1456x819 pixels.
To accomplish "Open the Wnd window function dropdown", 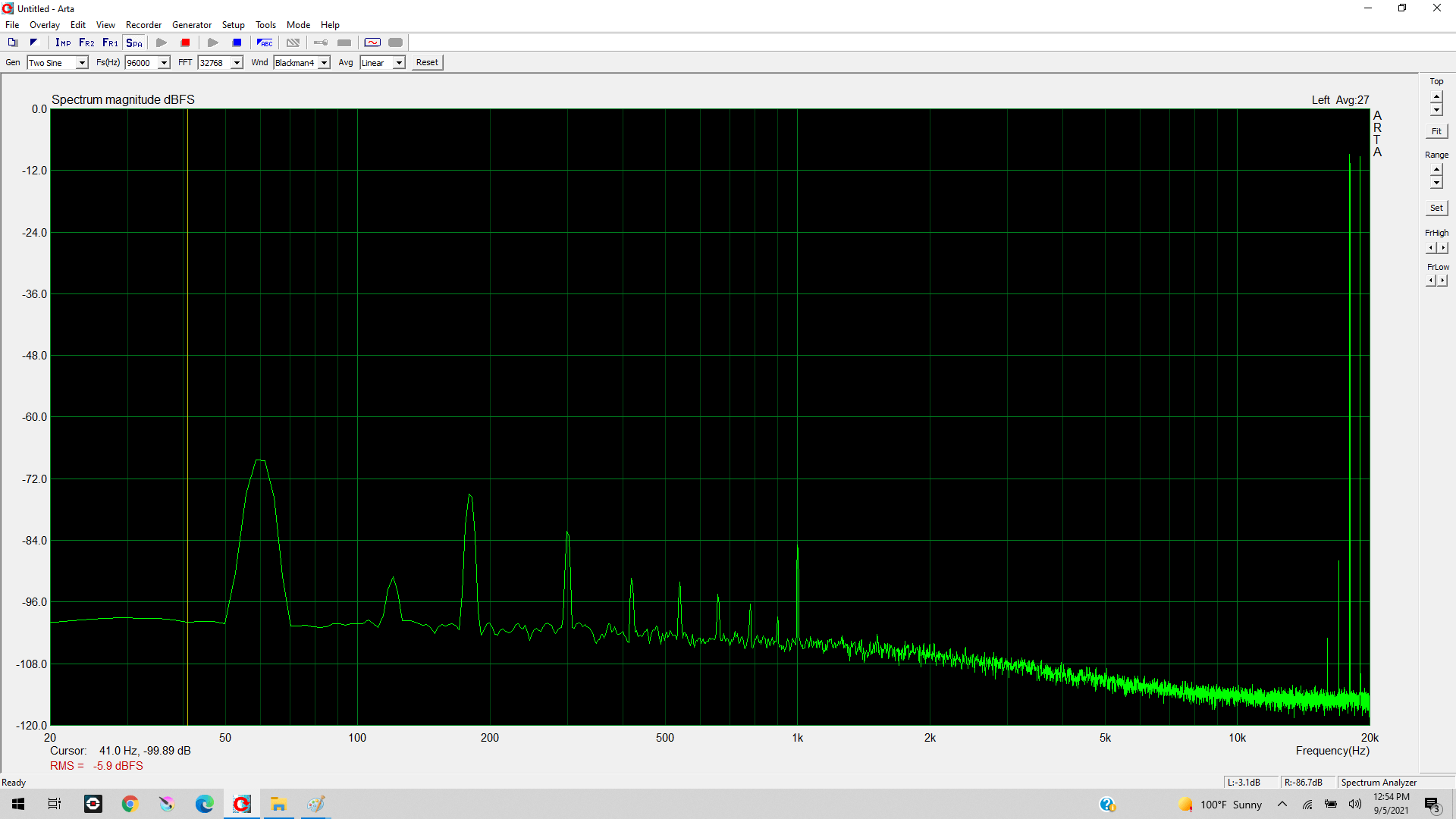I will [x=324, y=63].
